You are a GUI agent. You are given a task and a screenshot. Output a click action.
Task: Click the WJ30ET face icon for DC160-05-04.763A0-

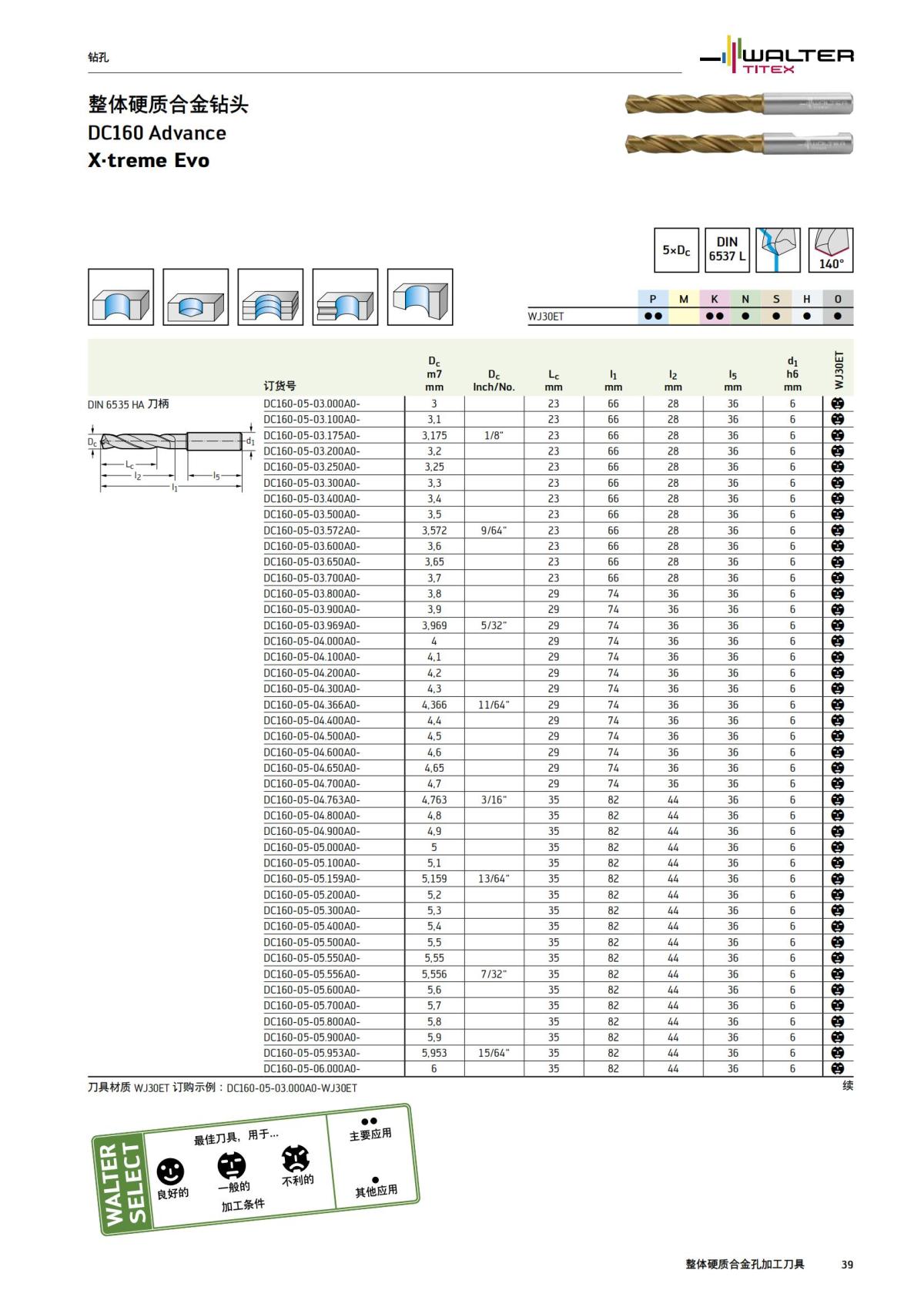coord(838,799)
